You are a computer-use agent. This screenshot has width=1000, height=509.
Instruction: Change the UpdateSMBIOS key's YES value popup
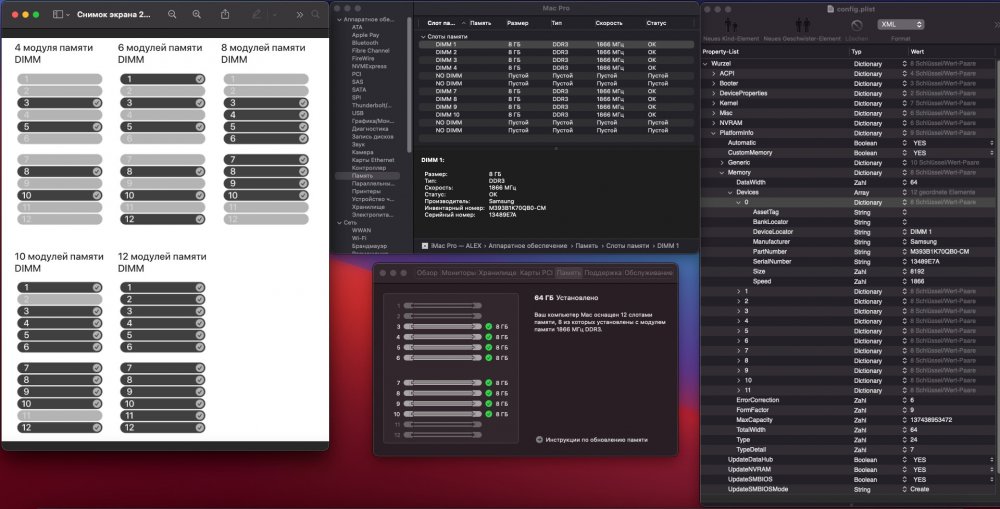click(x=991, y=479)
